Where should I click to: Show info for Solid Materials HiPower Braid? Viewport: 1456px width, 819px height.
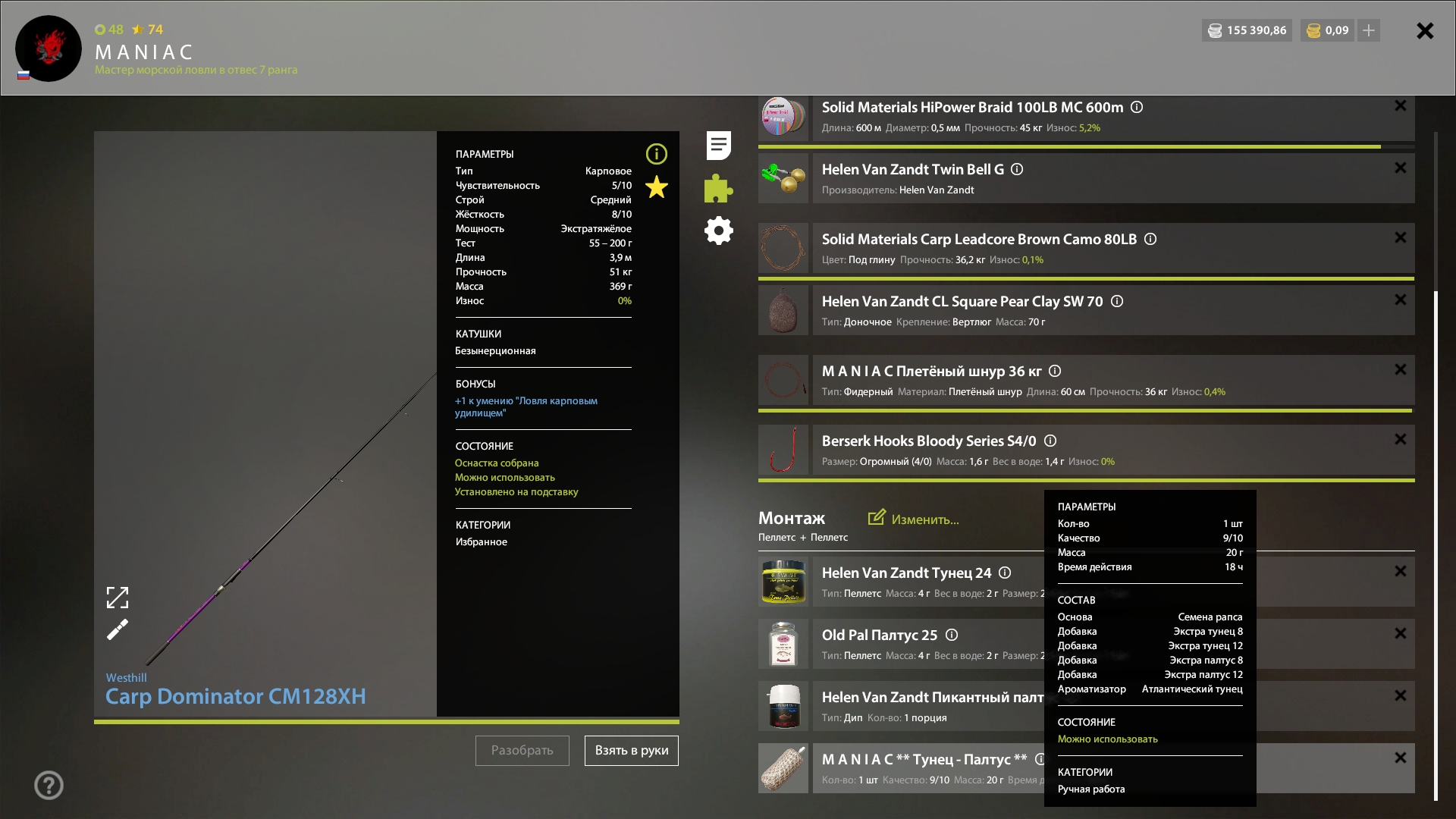[x=1137, y=107]
